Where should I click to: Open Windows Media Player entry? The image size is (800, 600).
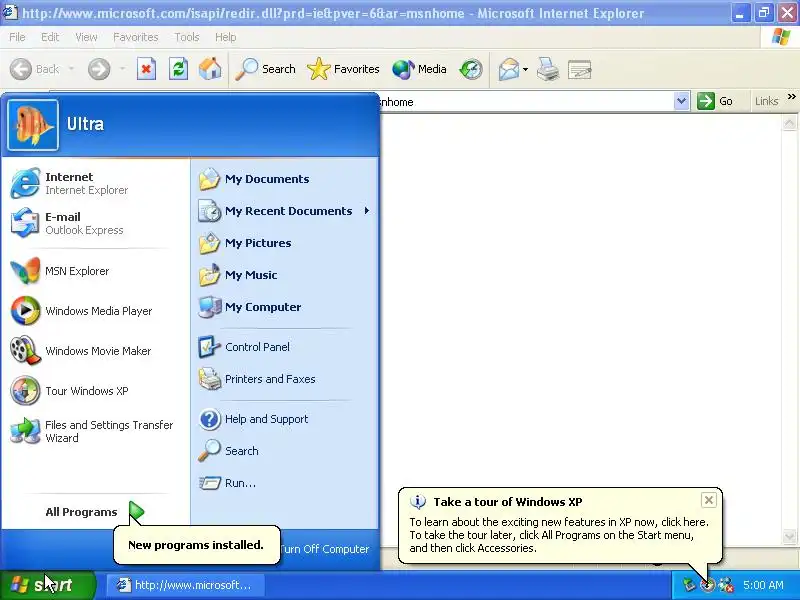coord(95,311)
